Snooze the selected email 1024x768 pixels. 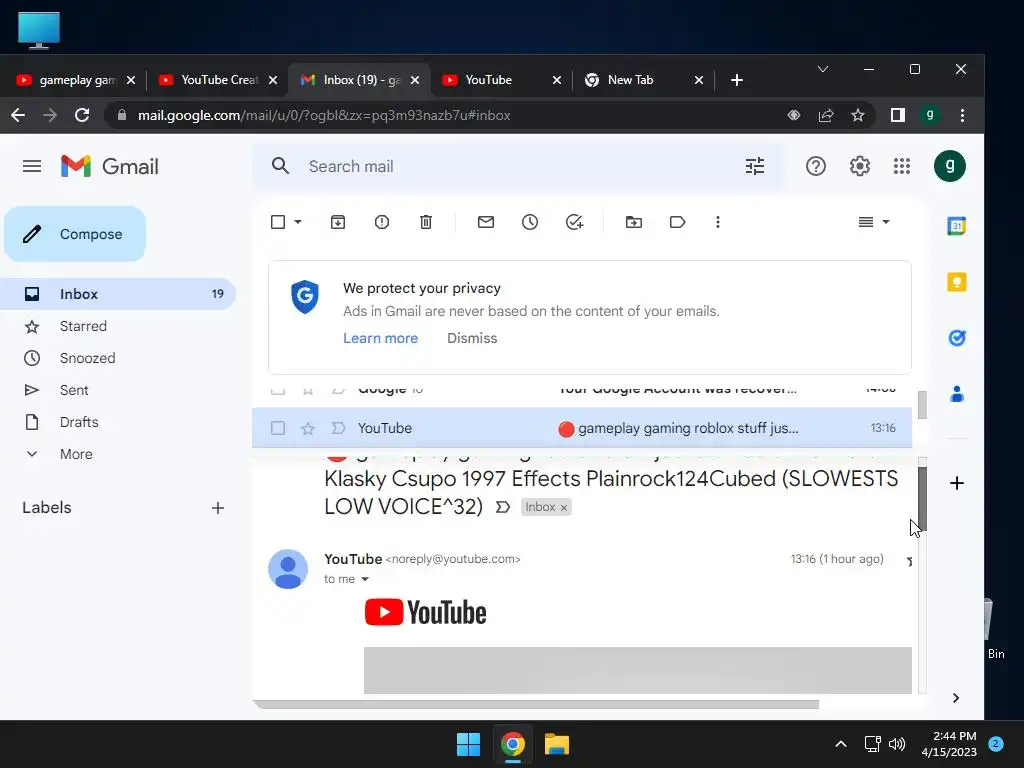[530, 222]
